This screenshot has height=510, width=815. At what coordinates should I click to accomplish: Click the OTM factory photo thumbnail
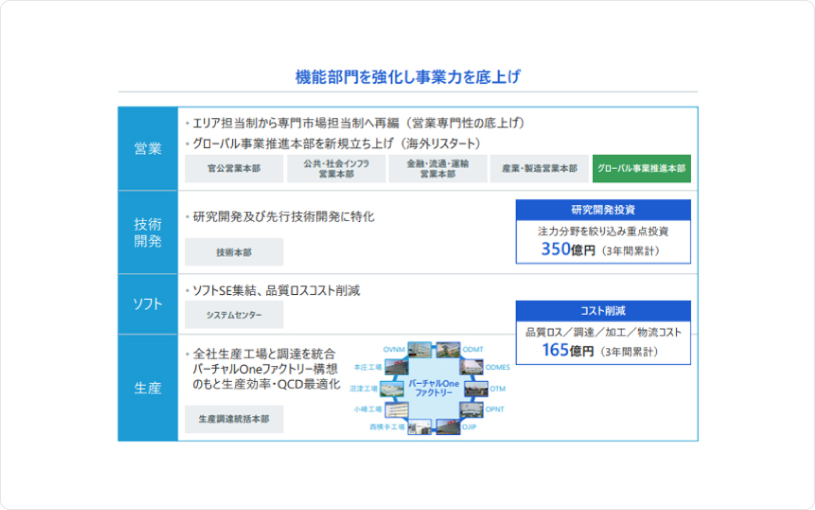pos(476,388)
